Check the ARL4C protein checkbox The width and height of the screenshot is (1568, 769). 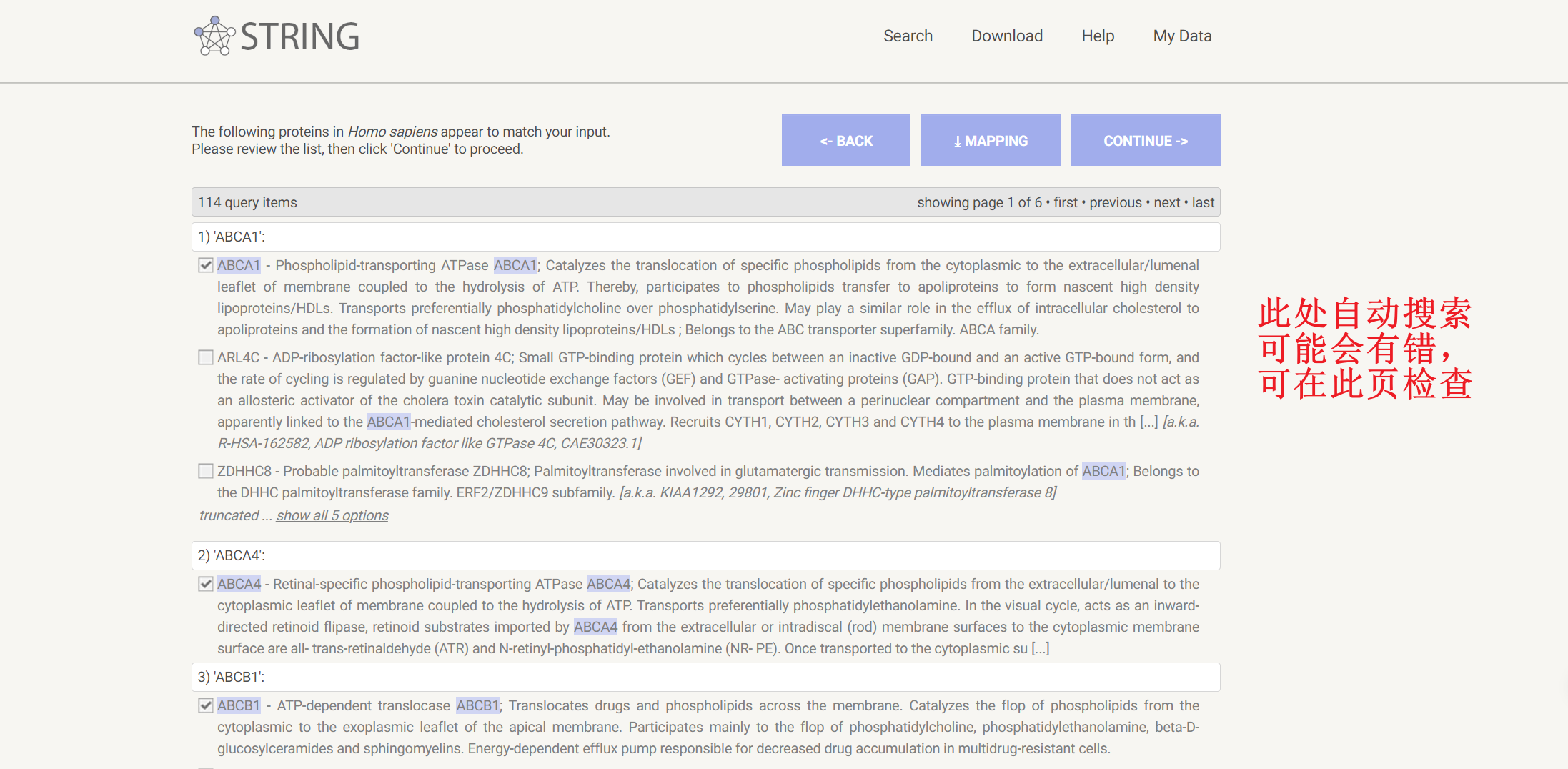[206, 357]
